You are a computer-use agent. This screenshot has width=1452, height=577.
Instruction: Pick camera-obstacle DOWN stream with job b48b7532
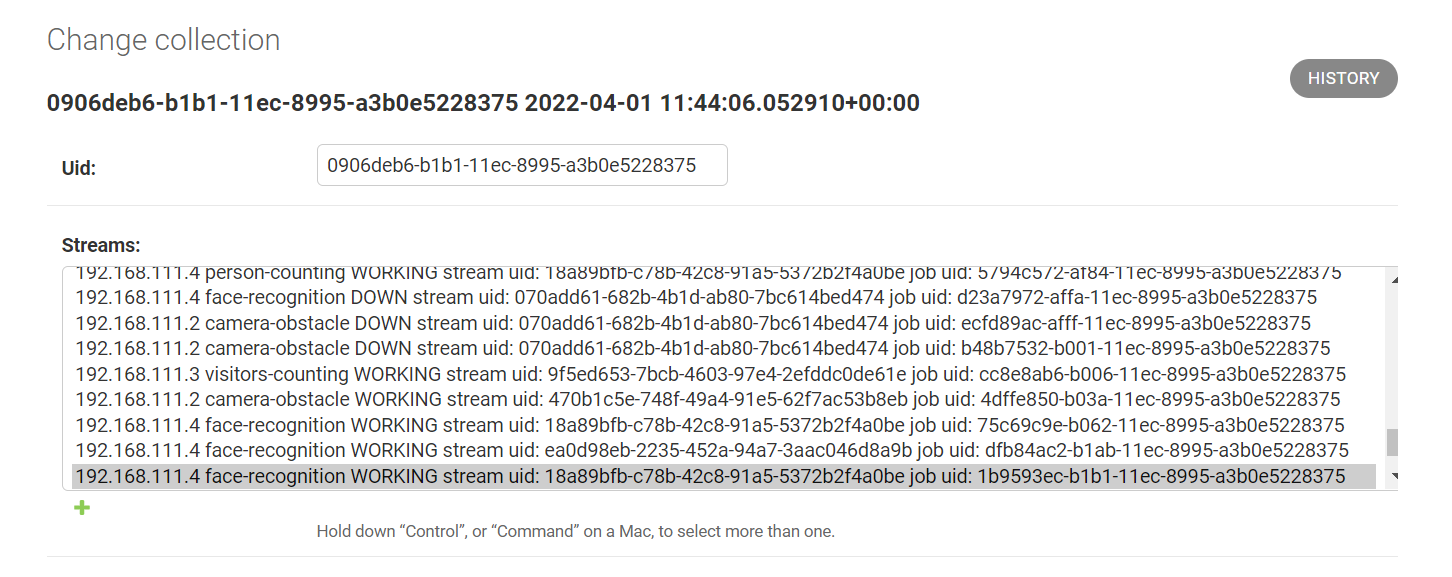702,349
